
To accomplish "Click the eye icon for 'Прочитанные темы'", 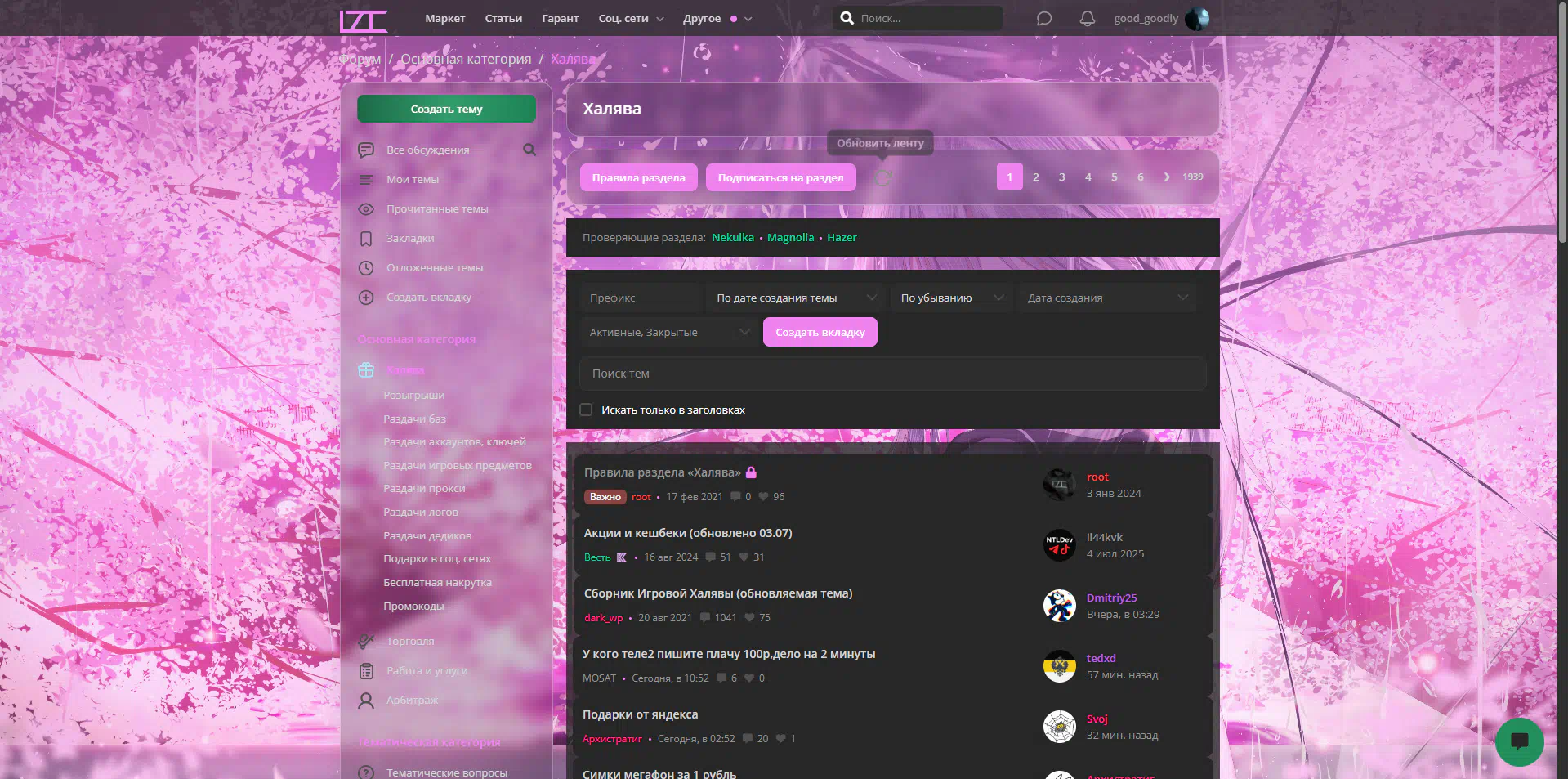I will [366, 209].
